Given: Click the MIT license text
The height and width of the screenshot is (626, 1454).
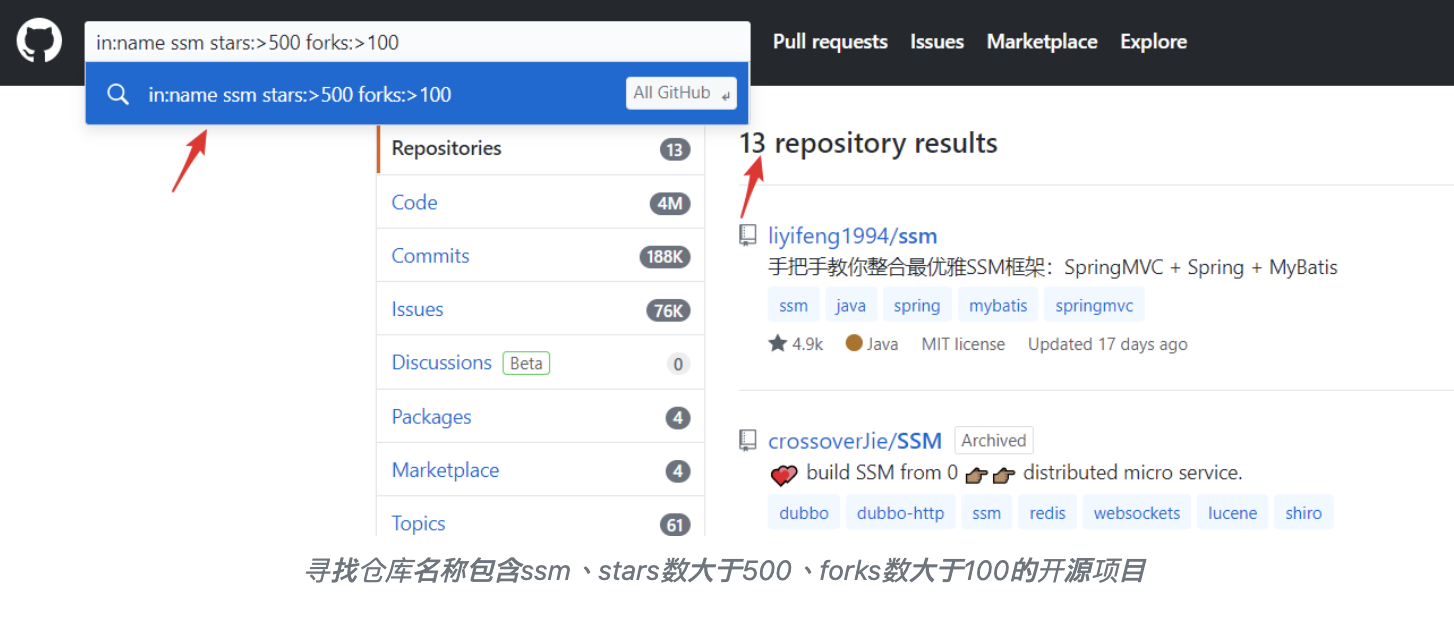Looking at the screenshot, I should (963, 344).
